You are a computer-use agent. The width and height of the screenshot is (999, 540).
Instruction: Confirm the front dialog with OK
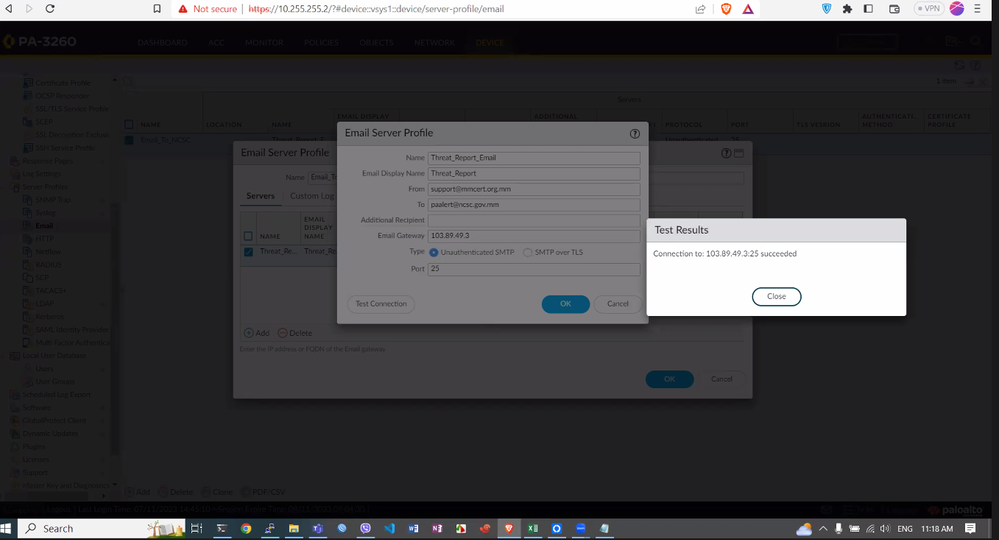pyautogui.click(x=566, y=304)
